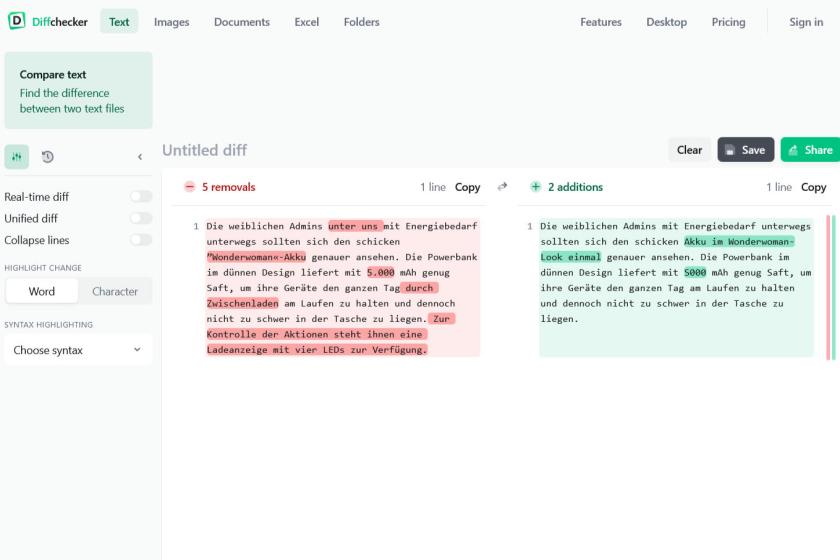Open the Pricing link
Image resolution: width=840 pixels, height=560 pixels.
click(728, 22)
